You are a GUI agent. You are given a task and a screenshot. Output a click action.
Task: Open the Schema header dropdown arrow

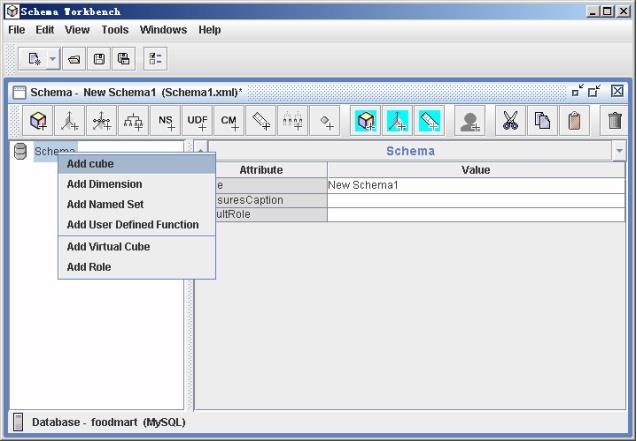[619, 151]
